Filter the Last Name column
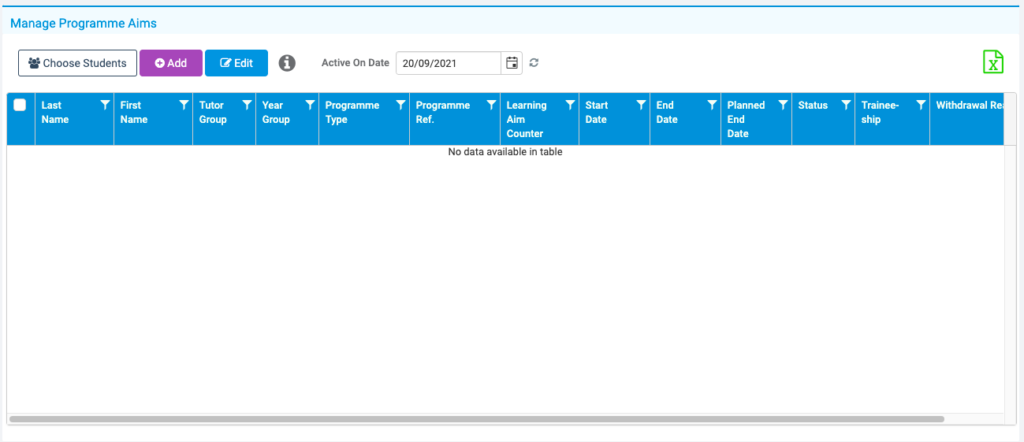Image resolution: width=1024 pixels, height=442 pixels. 104,105
